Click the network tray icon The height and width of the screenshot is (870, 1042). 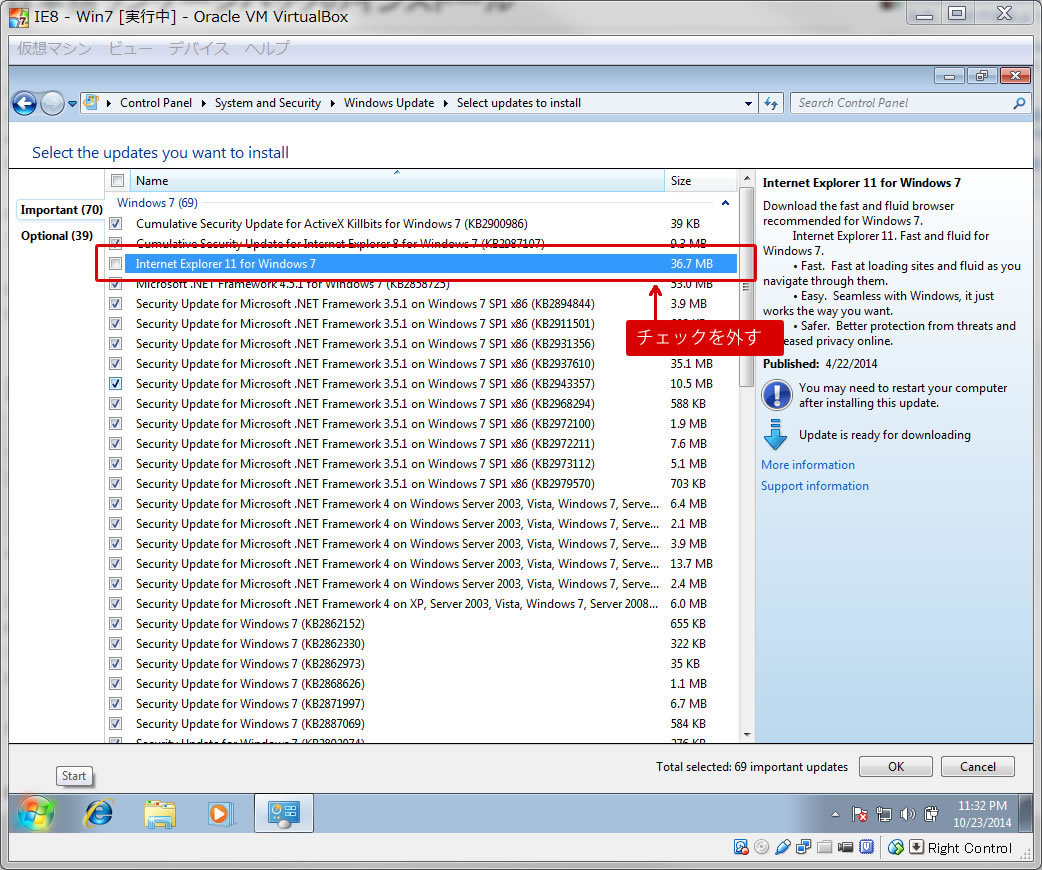pos(884,814)
